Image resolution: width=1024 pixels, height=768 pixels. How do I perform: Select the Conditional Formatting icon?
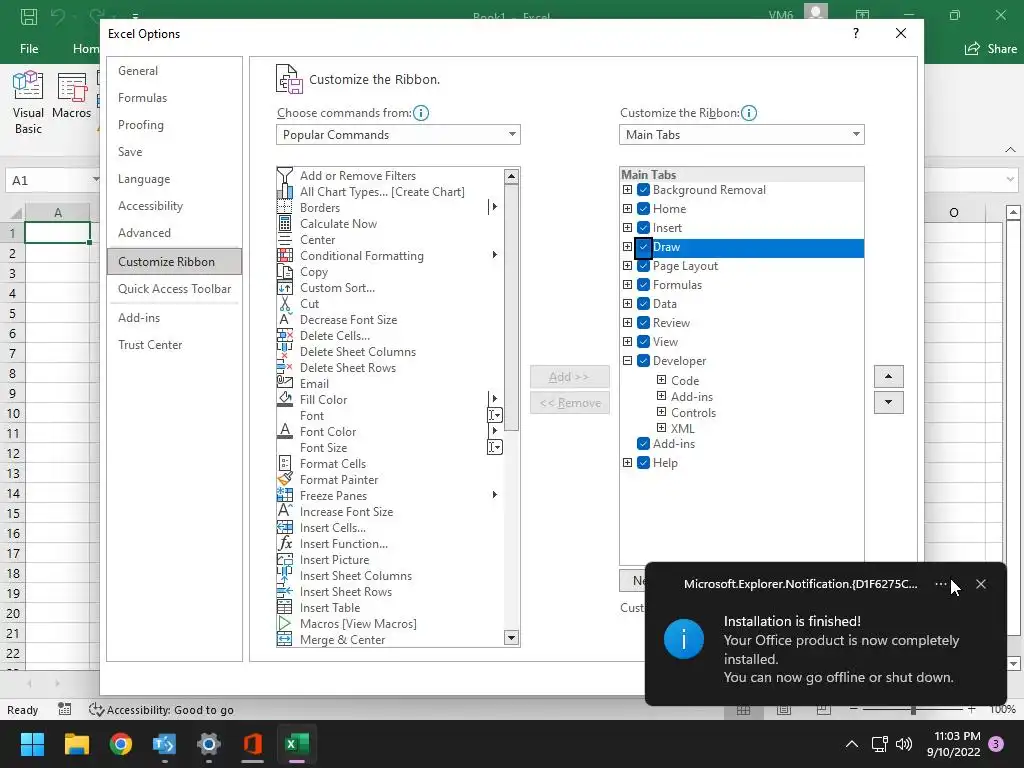click(x=285, y=255)
